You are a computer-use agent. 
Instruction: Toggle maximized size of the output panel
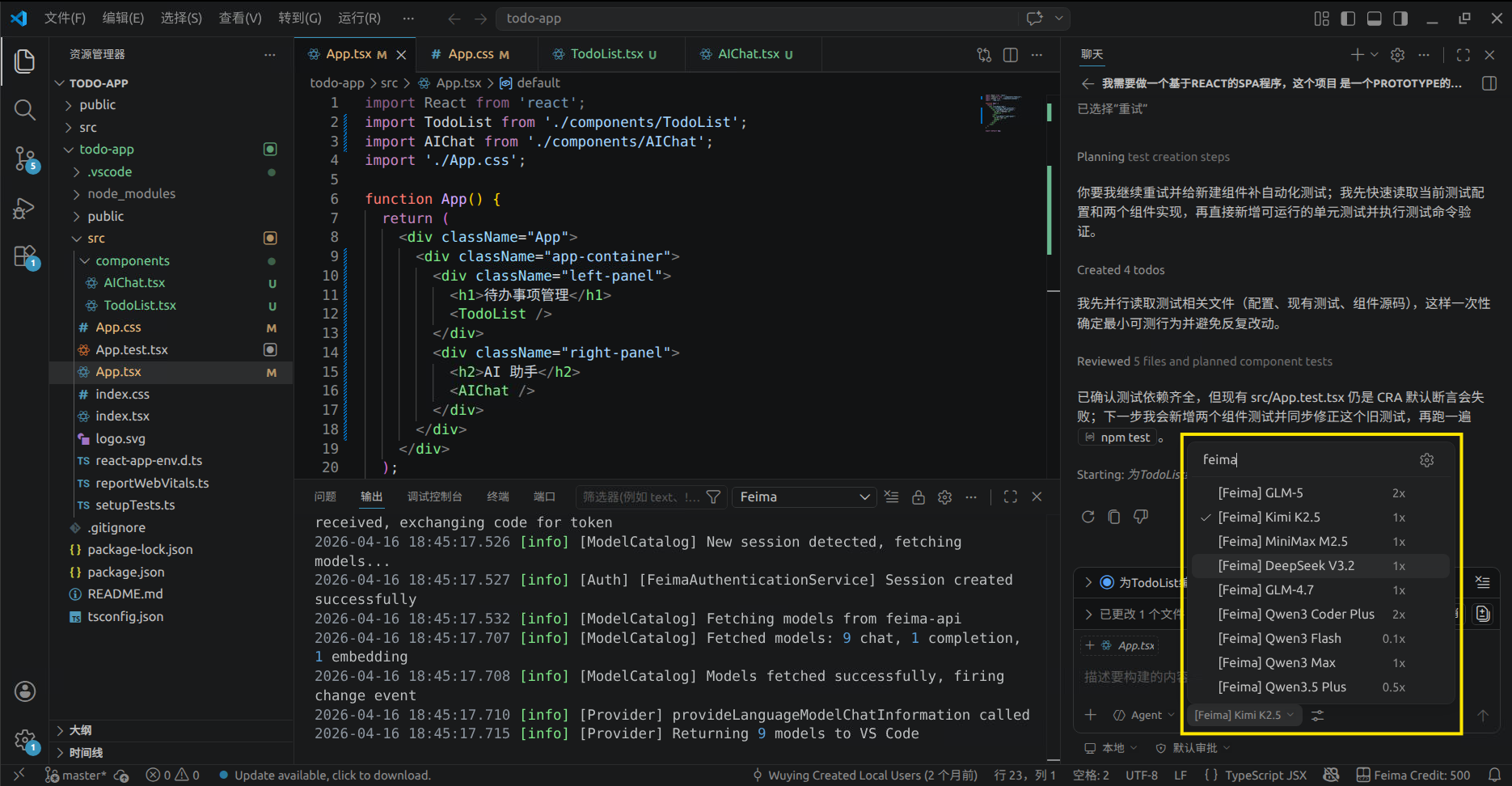click(1010, 497)
